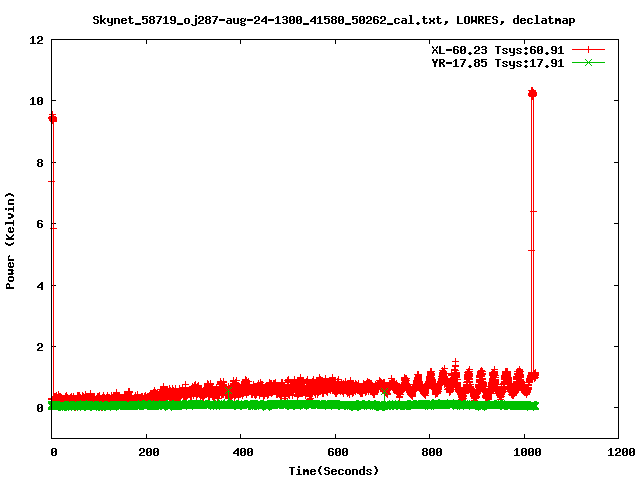Click the y-axis tick label 8
Image resolution: width=640 pixels, height=480 pixels.
pos(40,163)
